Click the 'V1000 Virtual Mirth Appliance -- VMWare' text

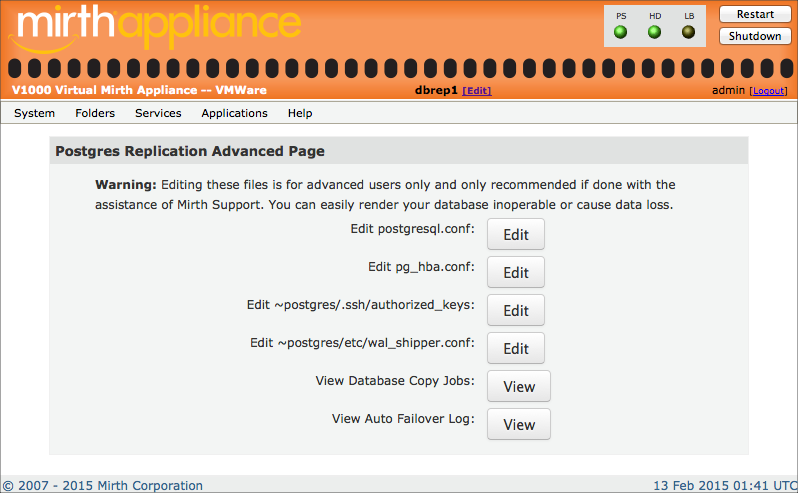click(x=139, y=90)
